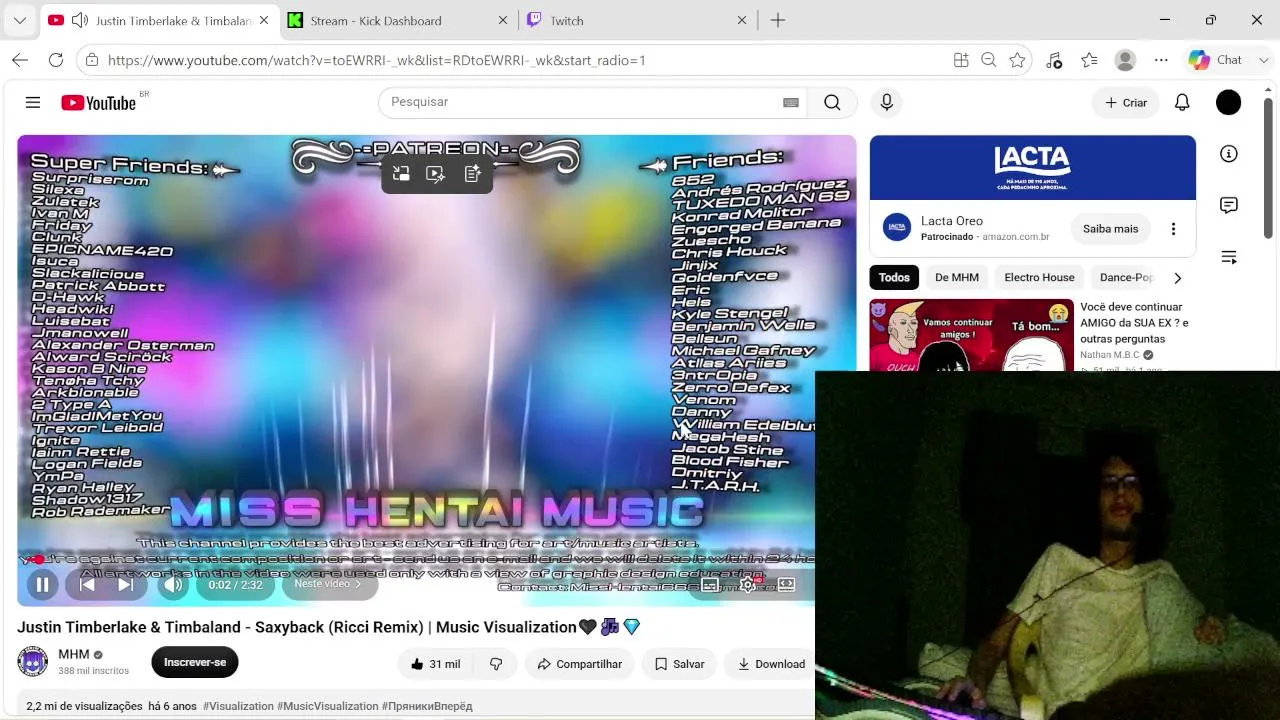Viewport: 1280px width, 720px height.
Task: Click the picture-in-picture icon on the video overlay
Action: coord(401,174)
